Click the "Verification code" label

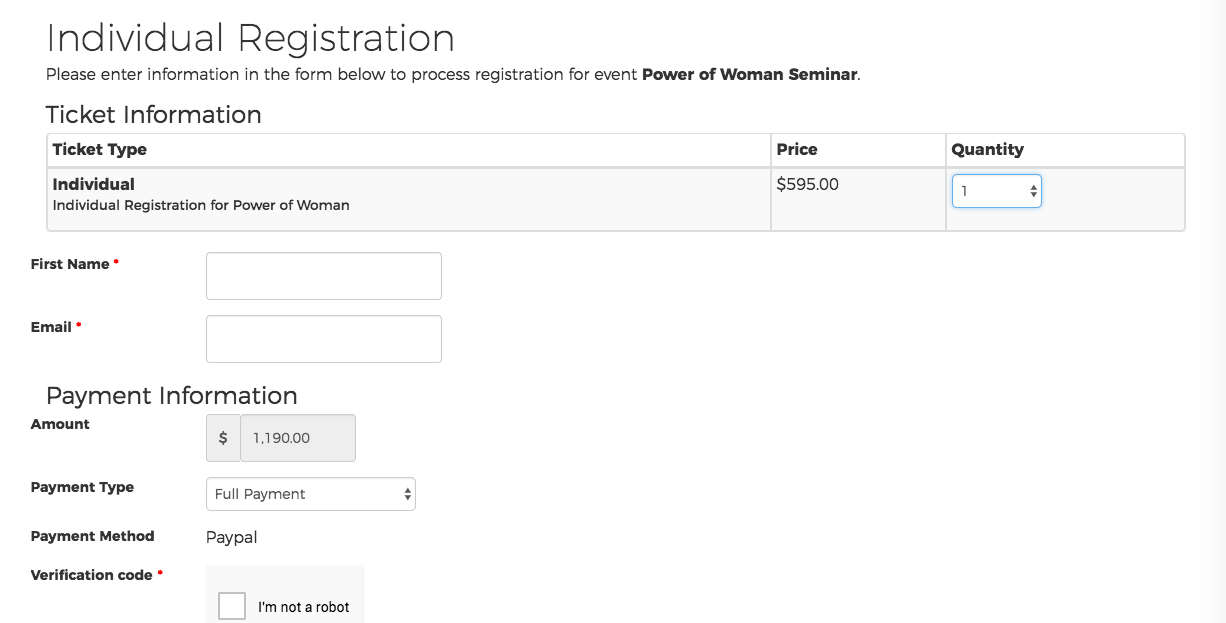pos(91,575)
